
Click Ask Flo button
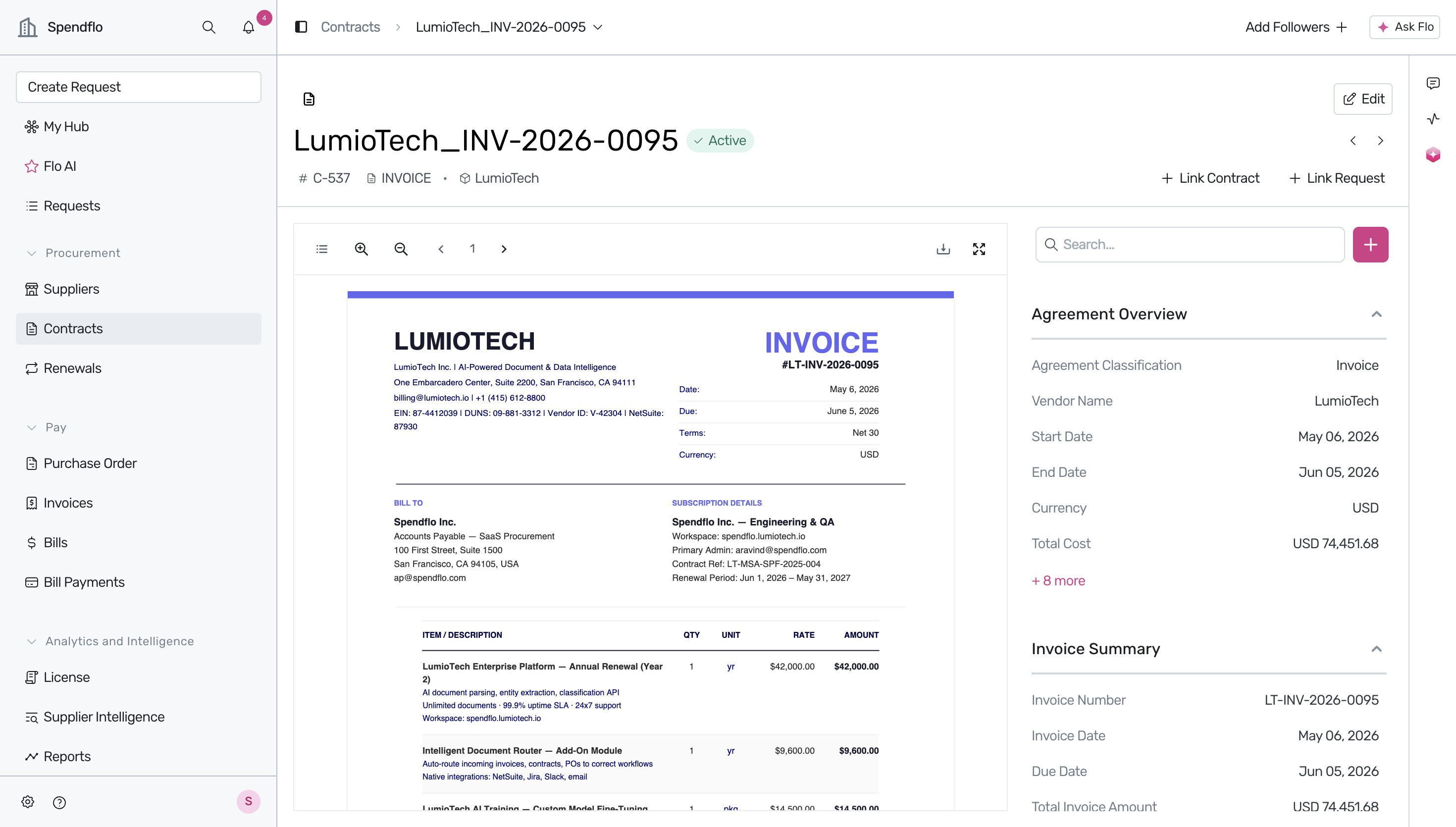pyautogui.click(x=1404, y=27)
